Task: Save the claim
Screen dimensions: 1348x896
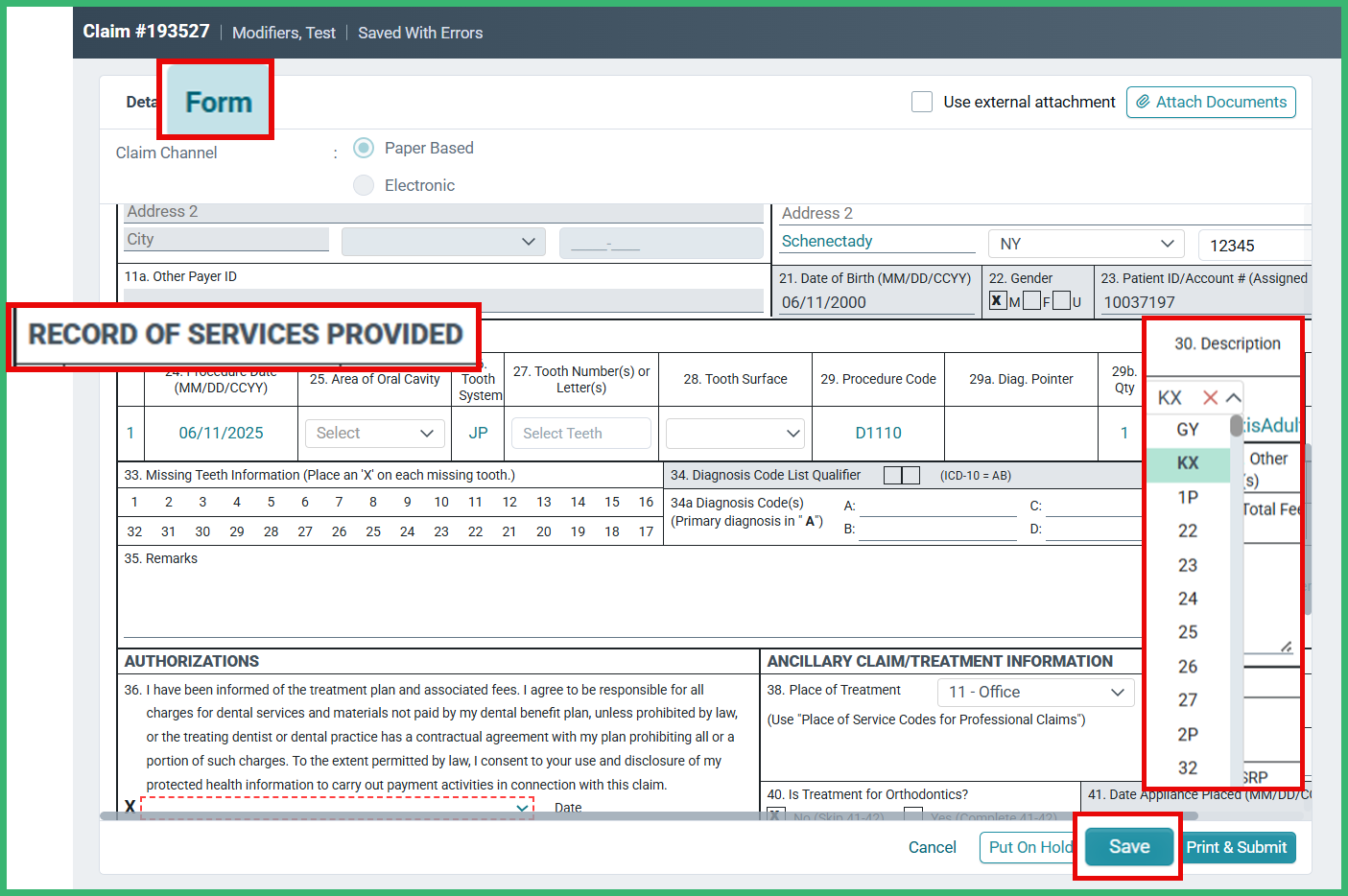Action: pyautogui.click(x=1127, y=847)
